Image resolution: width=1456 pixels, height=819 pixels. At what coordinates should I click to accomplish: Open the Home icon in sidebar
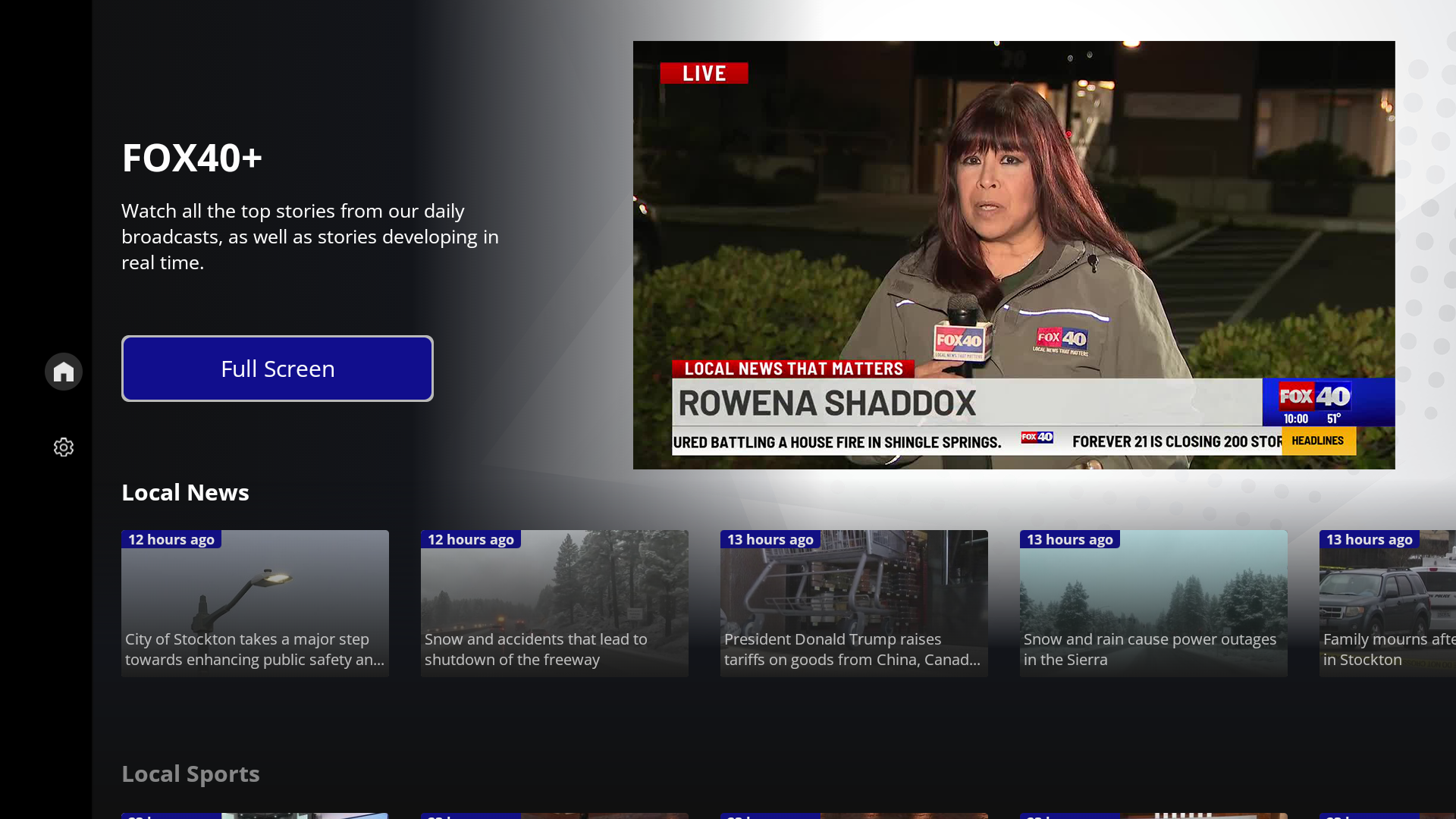(x=64, y=372)
